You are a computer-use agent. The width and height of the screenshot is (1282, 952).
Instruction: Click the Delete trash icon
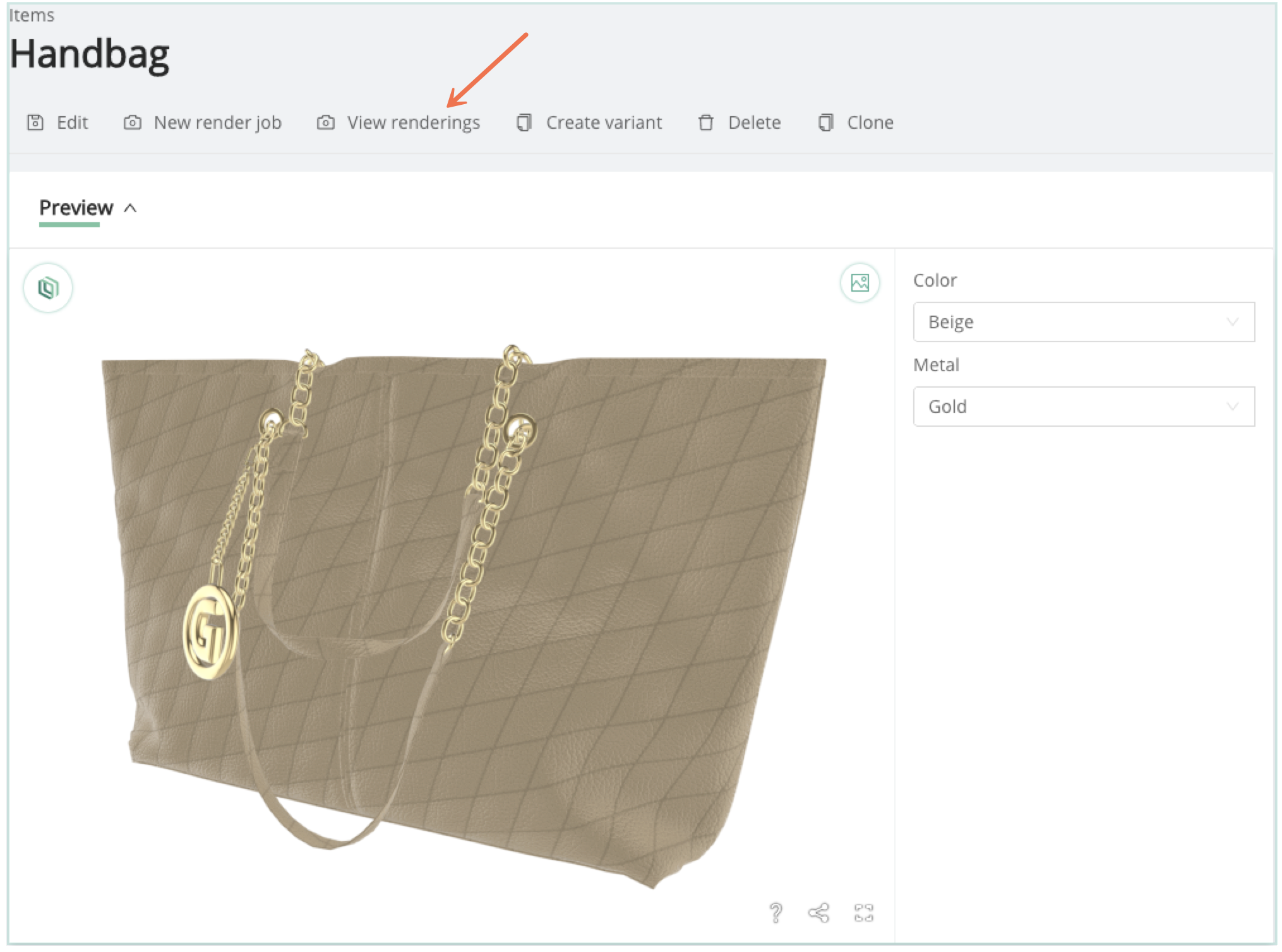pyautogui.click(x=705, y=122)
